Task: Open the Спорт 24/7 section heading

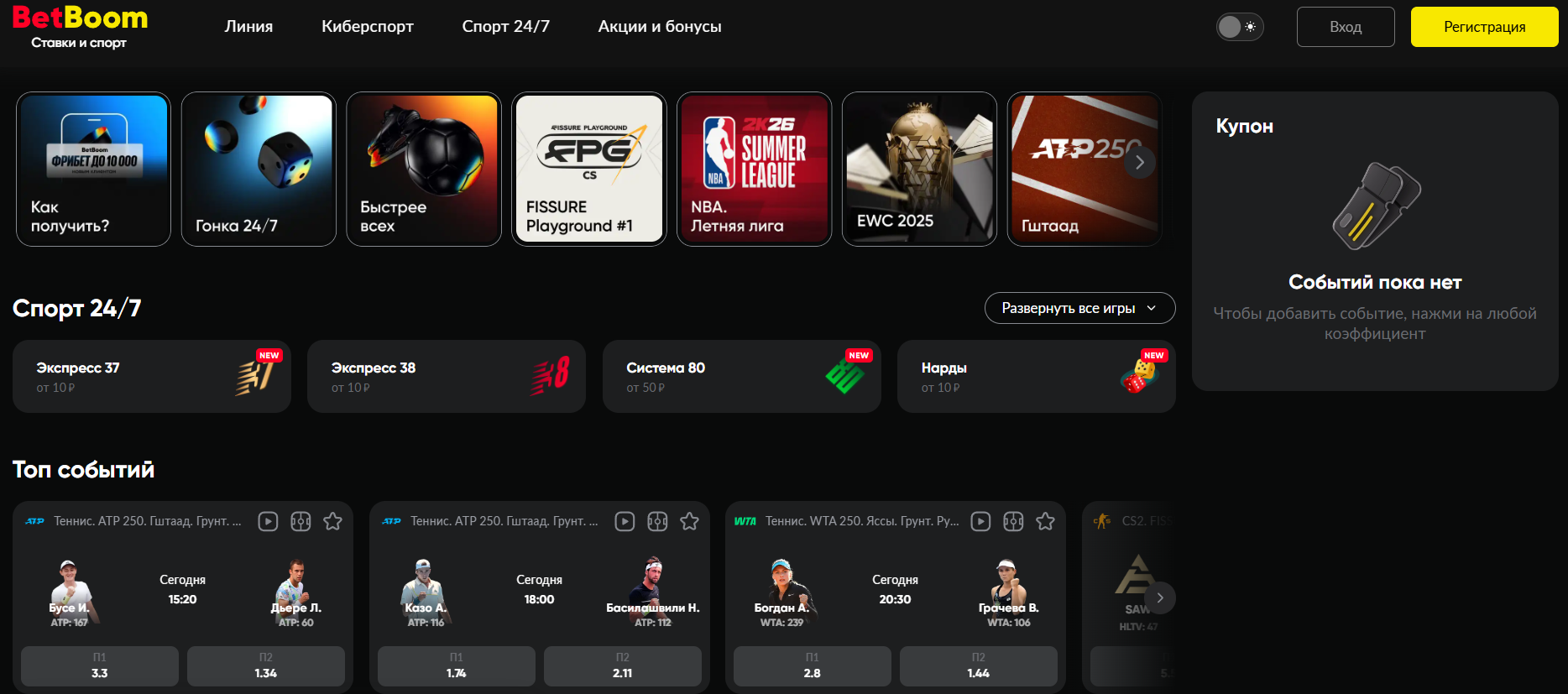Action: pos(76,308)
